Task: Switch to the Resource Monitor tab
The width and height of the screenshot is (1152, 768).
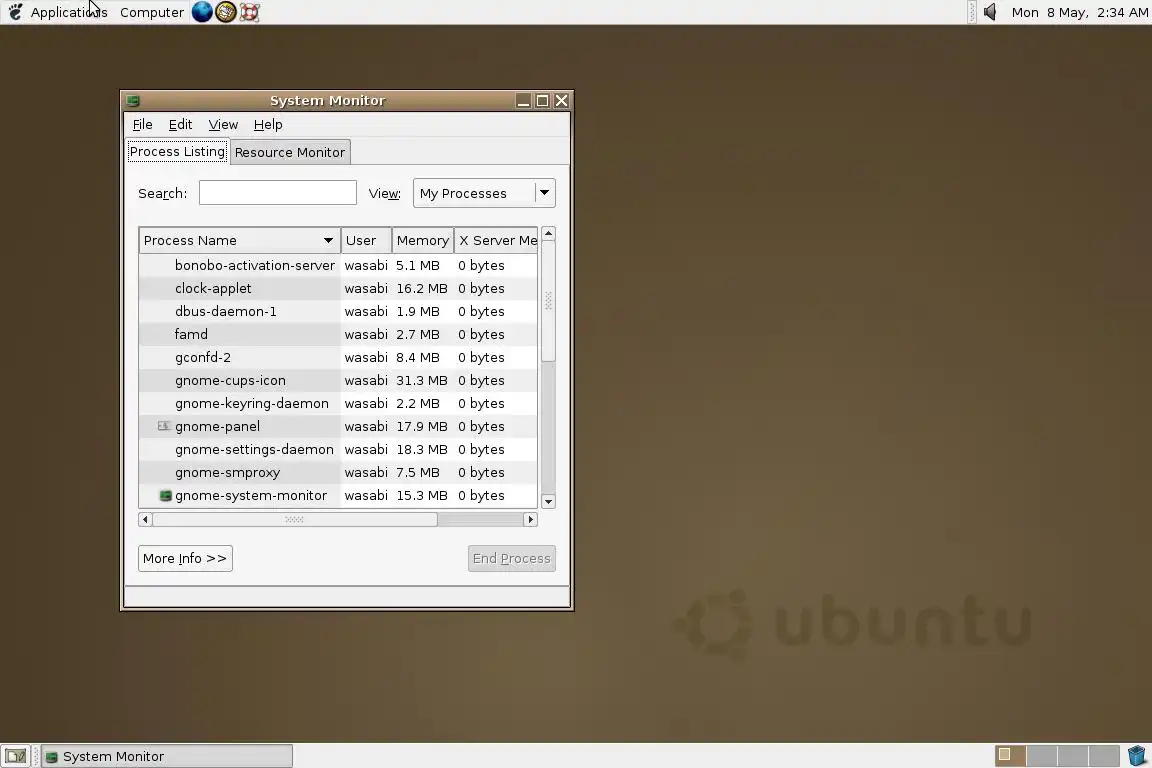Action: coord(289,152)
